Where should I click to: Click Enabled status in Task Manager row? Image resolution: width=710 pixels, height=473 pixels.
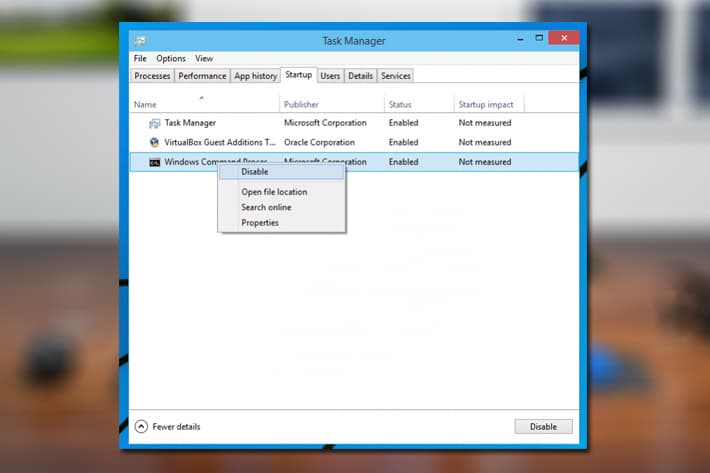(x=403, y=123)
